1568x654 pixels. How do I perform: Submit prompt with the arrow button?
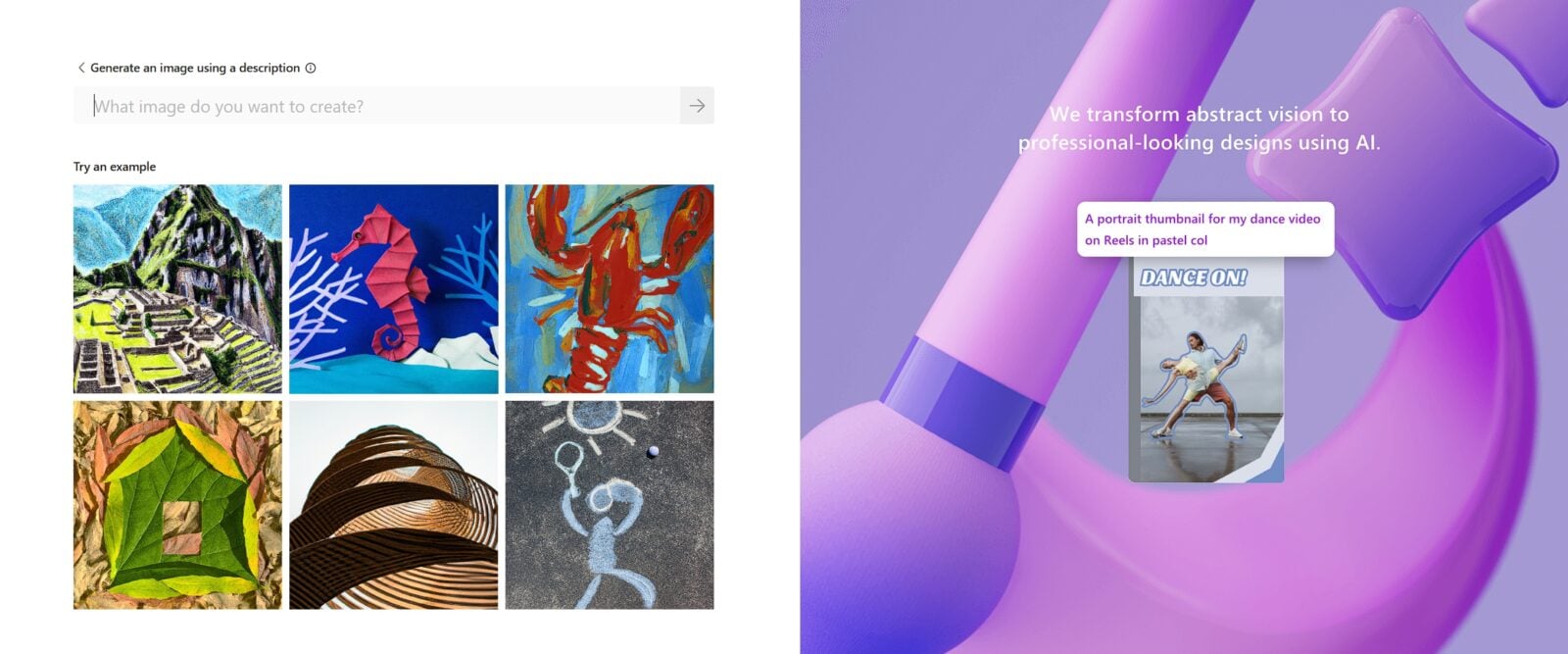click(x=697, y=106)
